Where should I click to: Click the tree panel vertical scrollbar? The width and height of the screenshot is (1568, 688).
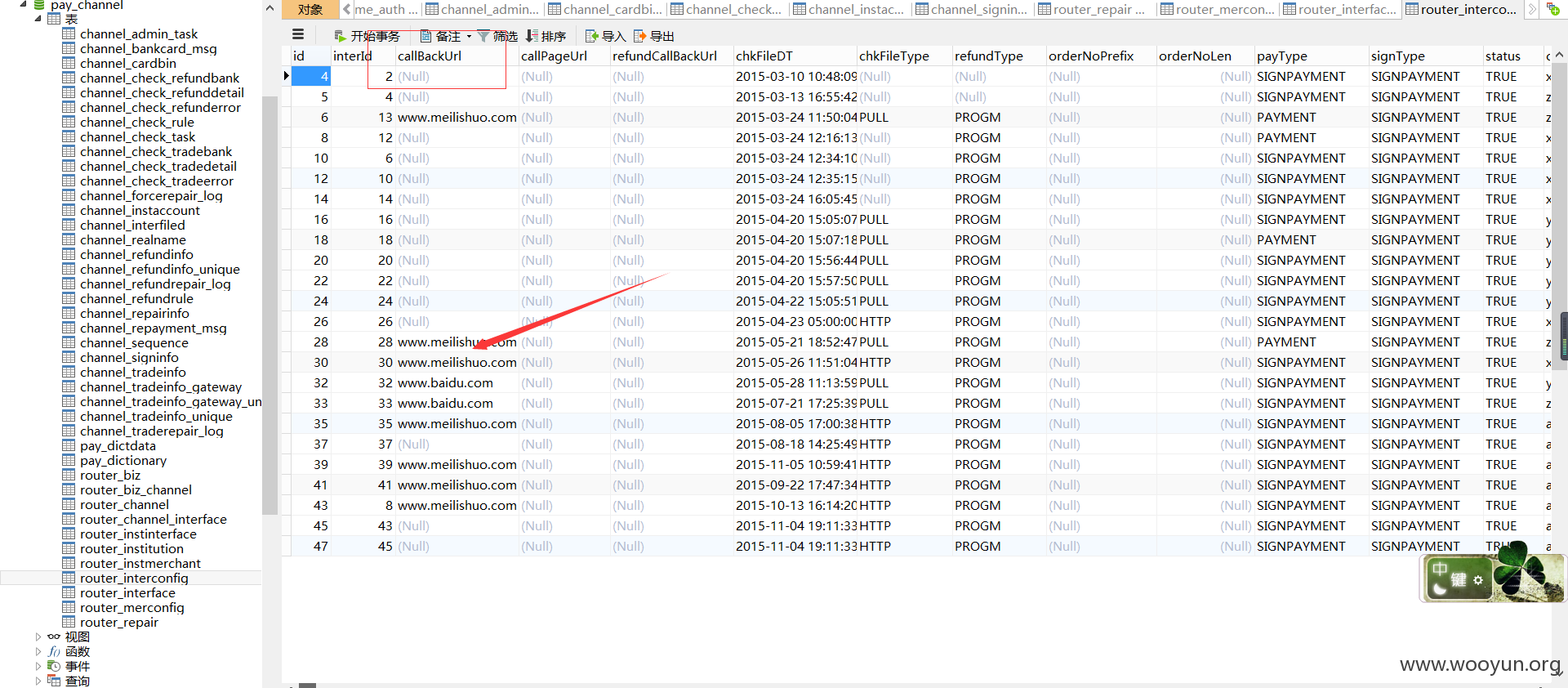click(270, 305)
